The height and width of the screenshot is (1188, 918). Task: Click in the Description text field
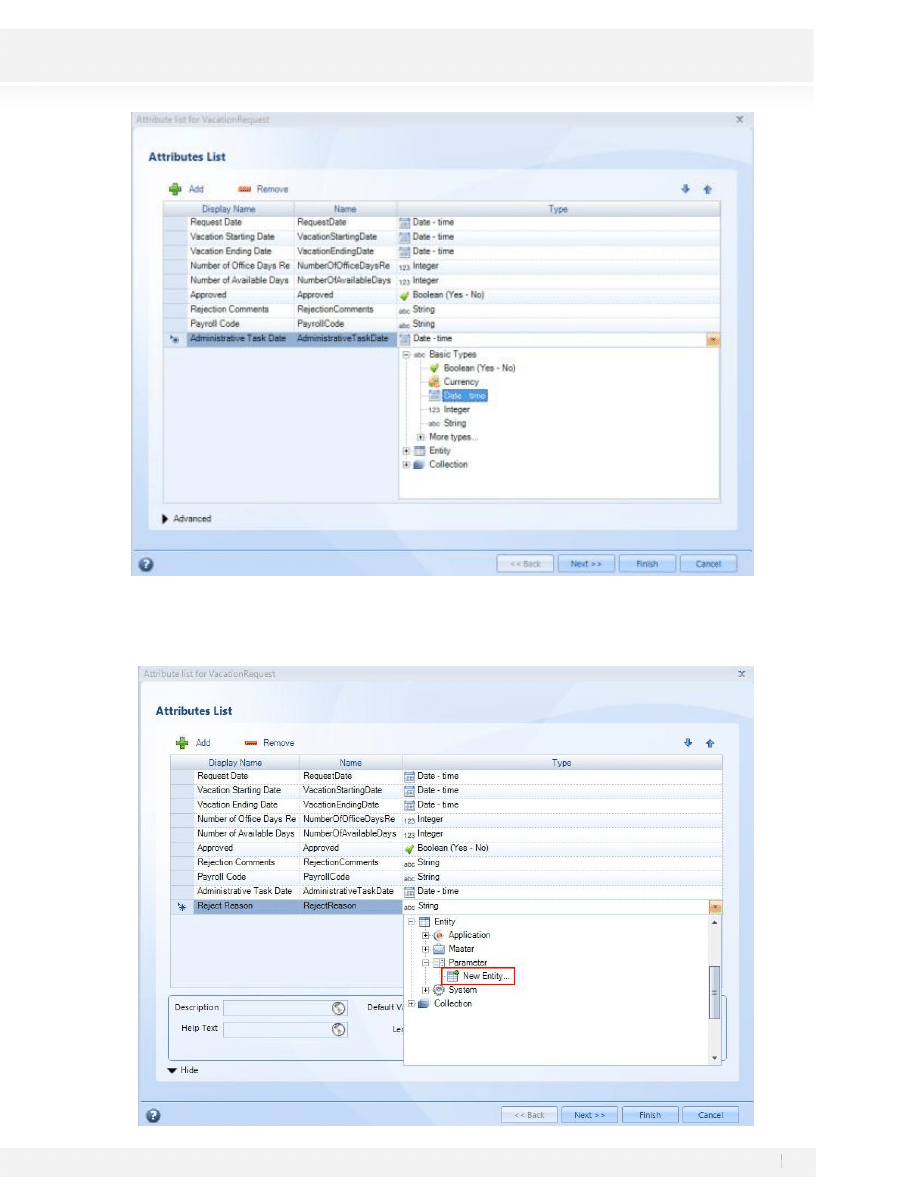(x=275, y=1008)
